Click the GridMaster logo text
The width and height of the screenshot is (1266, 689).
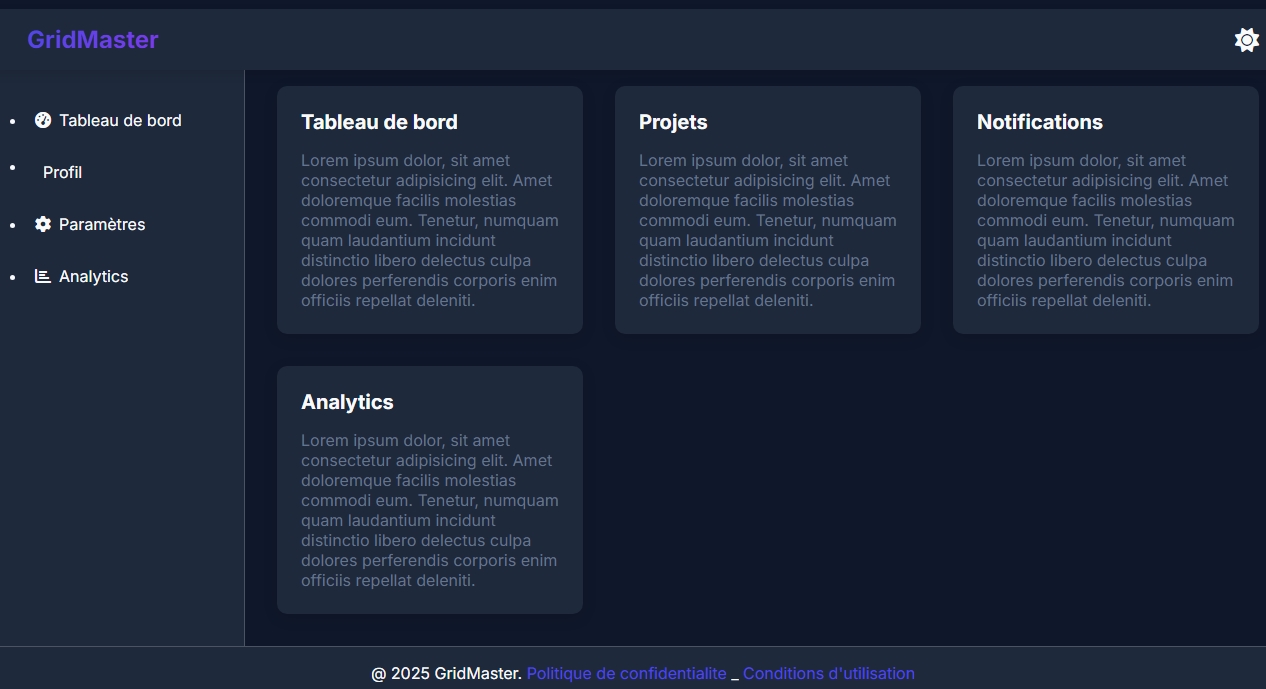(x=93, y=40)
